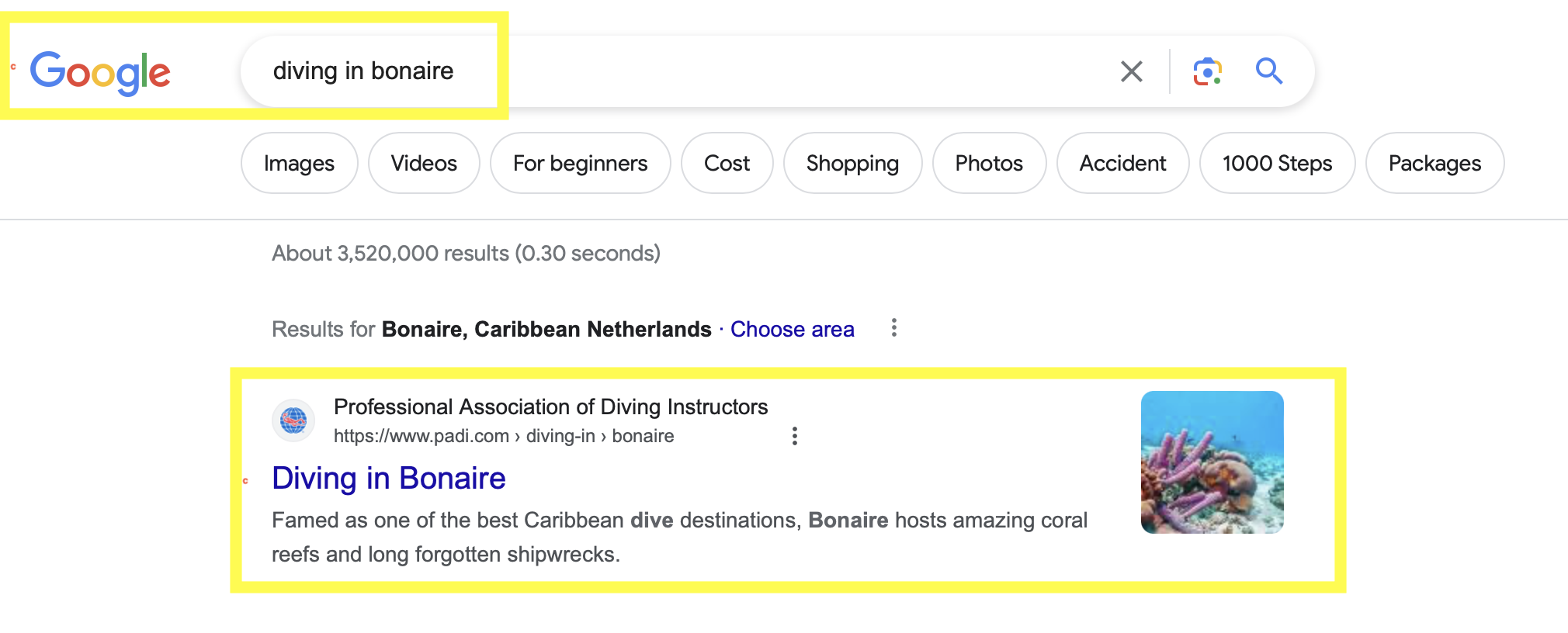Filter results by For beginners

[x=580, y=164]
